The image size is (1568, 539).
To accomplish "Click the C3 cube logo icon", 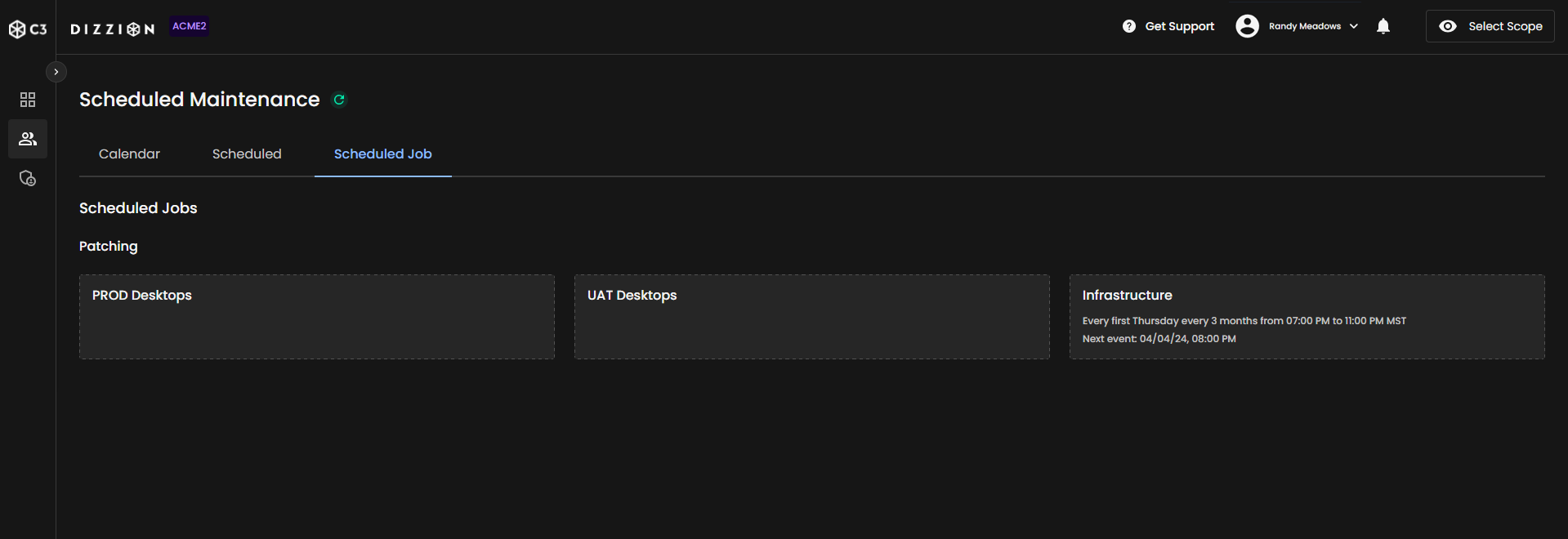I will point(17,29).
